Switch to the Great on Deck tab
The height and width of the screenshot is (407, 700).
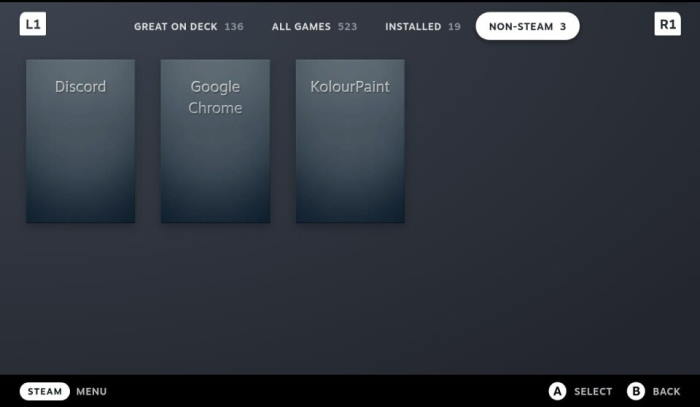pyautogui.click(x=189, y=27)
